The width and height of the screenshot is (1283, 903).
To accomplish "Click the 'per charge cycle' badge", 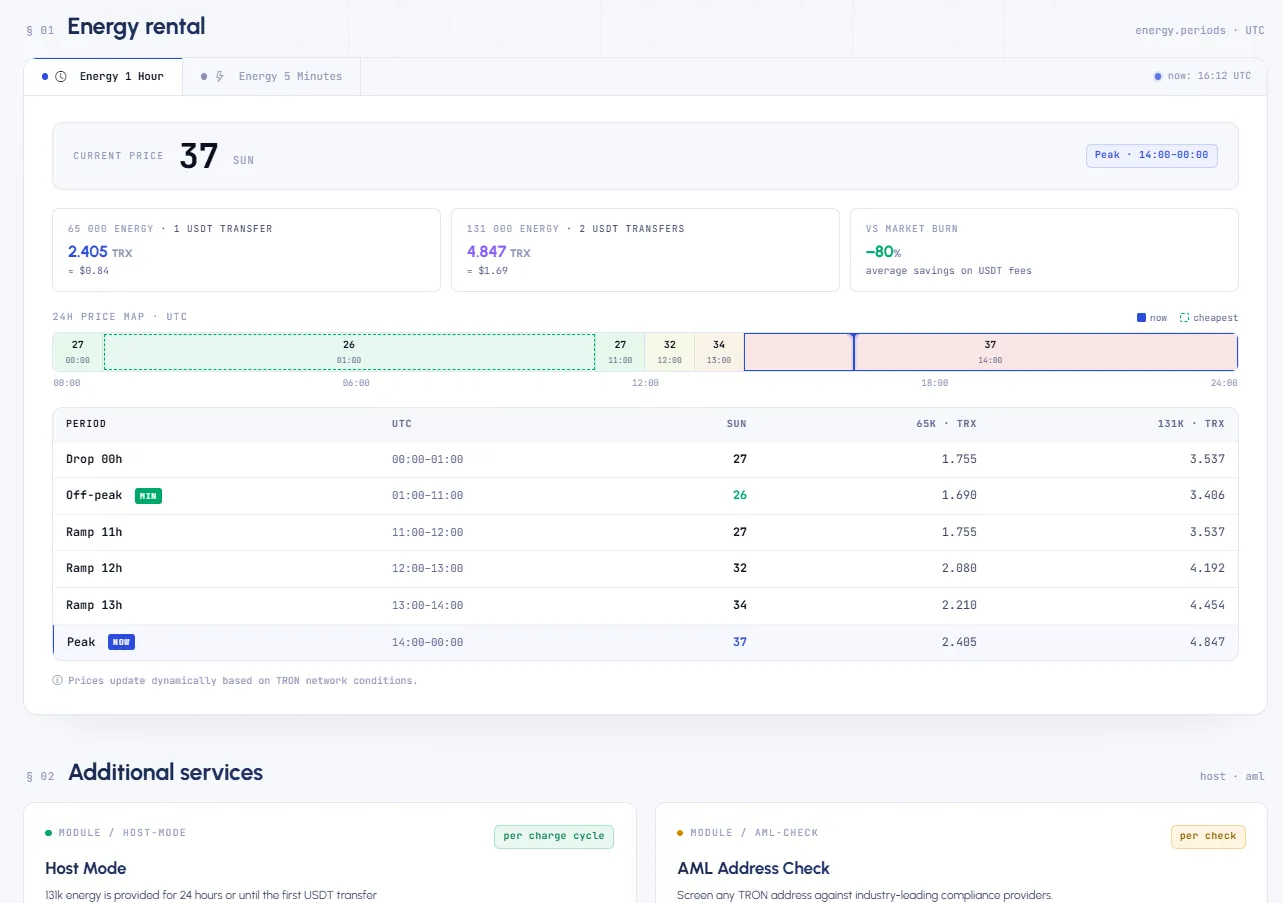I will pos(554,836).
